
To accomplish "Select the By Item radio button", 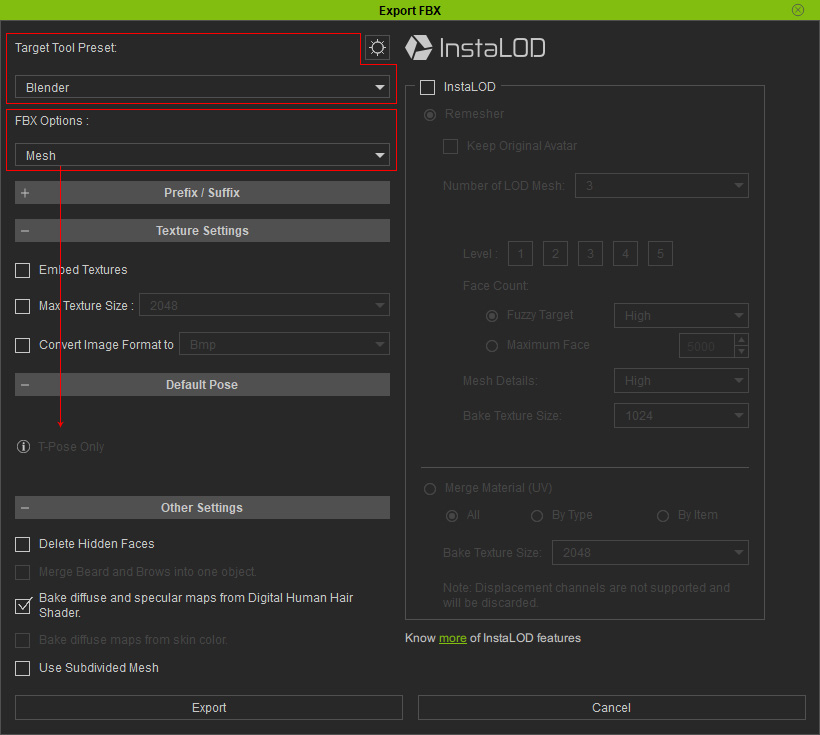I will coord(663,516).
